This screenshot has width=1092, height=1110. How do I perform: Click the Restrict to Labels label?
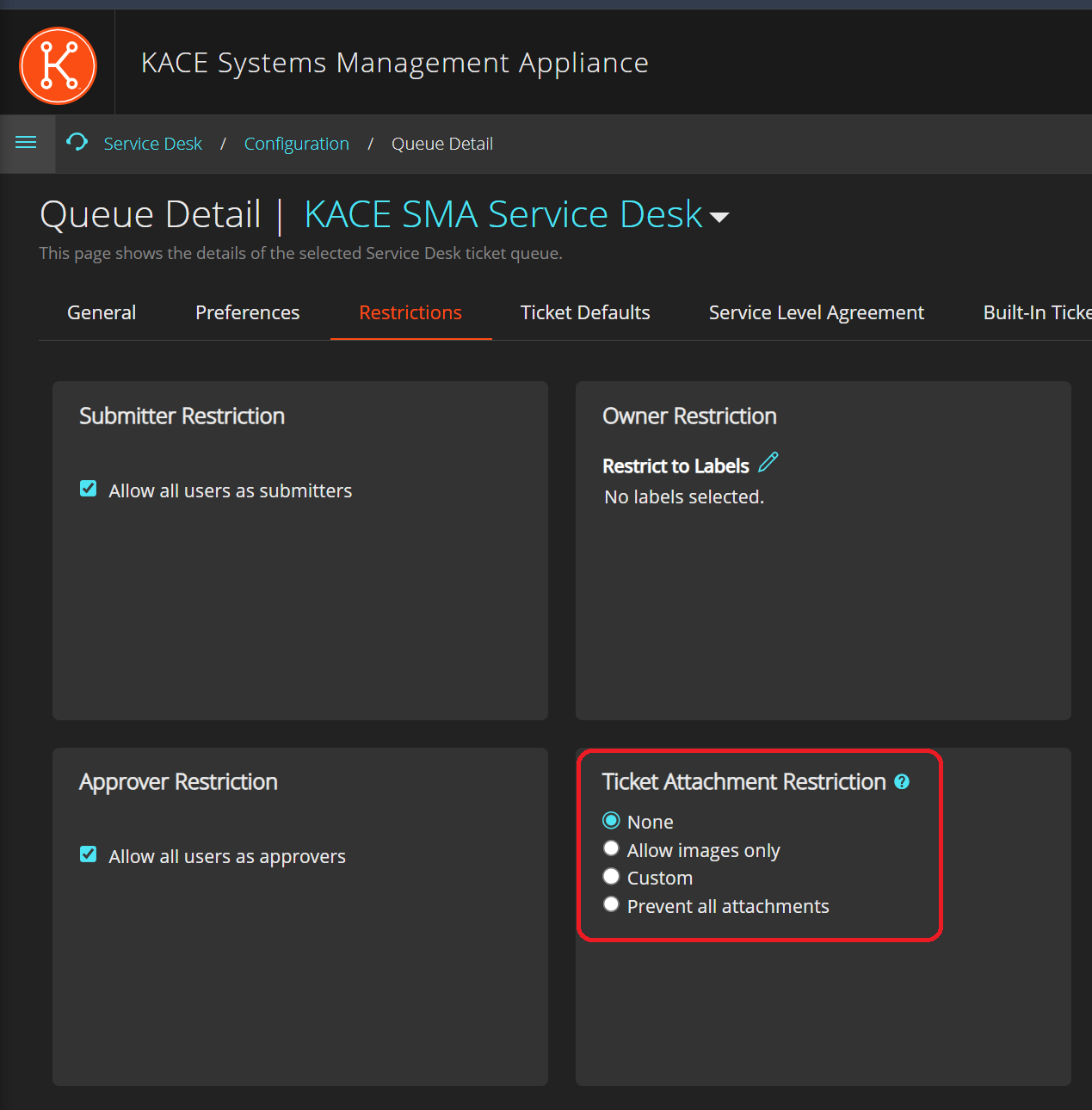pos(676,466)
